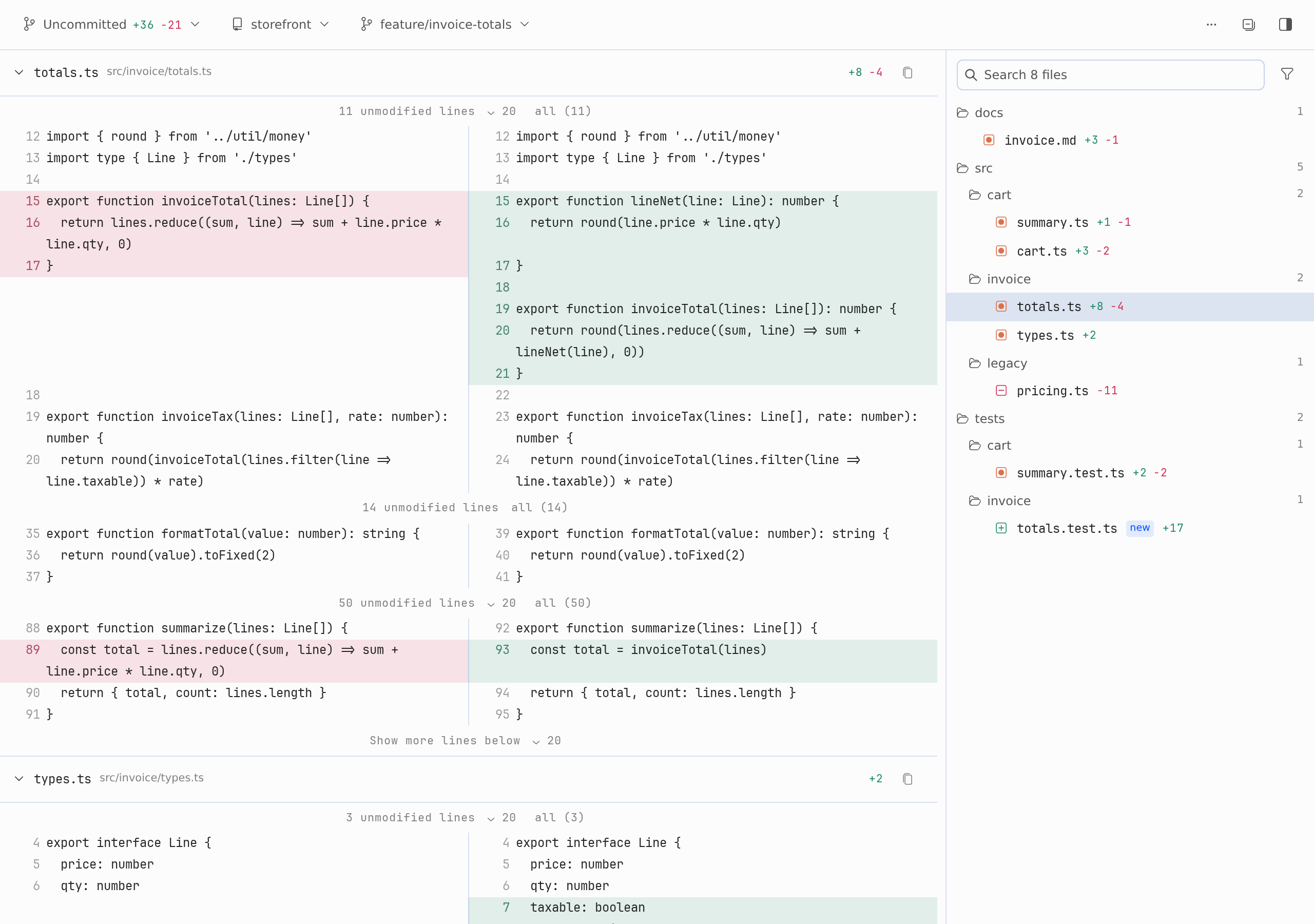Open the feature/invoice-totals branch dropdown
This screenshot has height=924, width=1314.
coord(445,25)
